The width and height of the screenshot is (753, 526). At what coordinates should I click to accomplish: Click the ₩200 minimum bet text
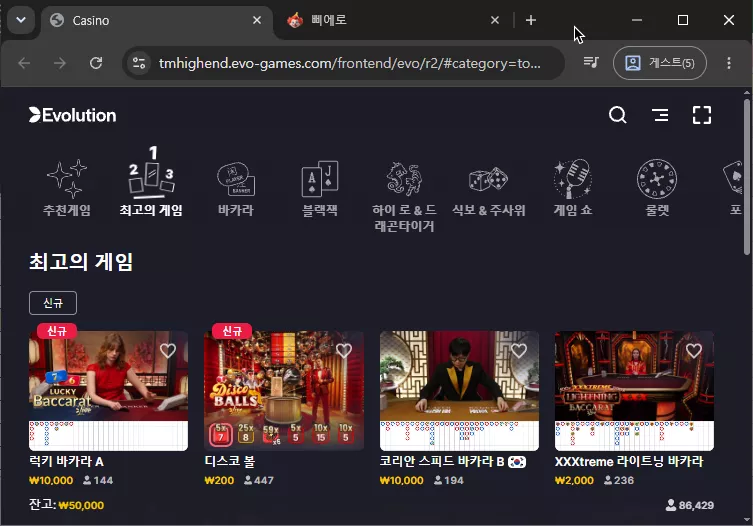tap(219, 480)
